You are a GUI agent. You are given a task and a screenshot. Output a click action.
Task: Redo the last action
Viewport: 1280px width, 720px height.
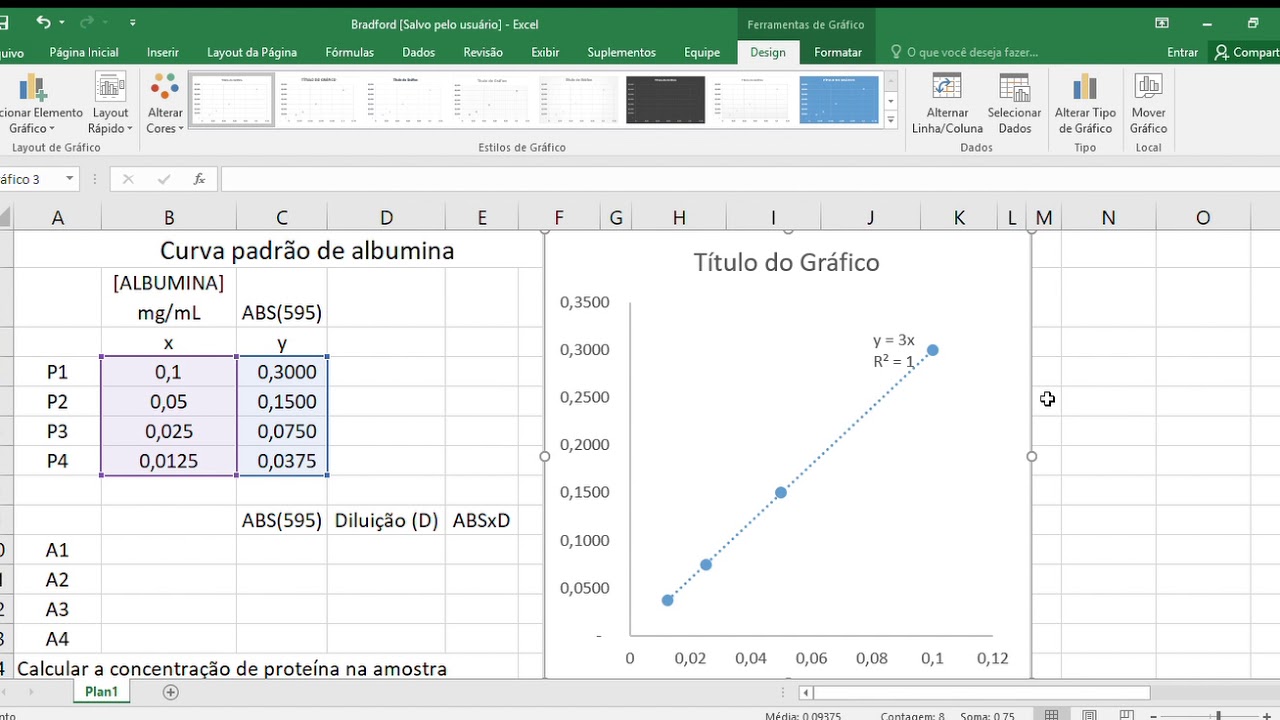coord(87,22)
